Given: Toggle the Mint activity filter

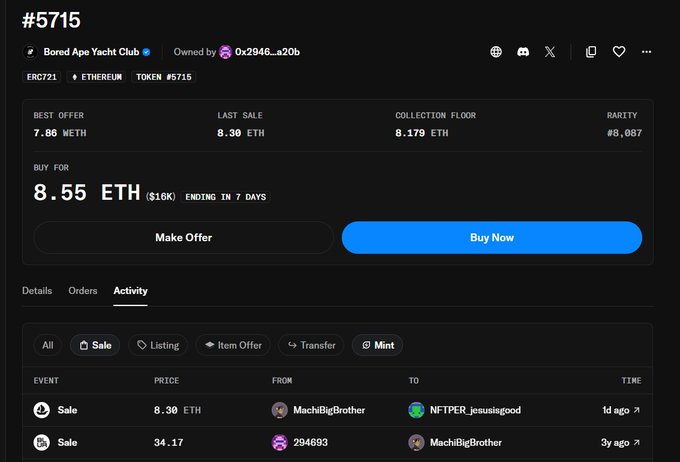Looking at the screenshot, I should pos(377,345).
